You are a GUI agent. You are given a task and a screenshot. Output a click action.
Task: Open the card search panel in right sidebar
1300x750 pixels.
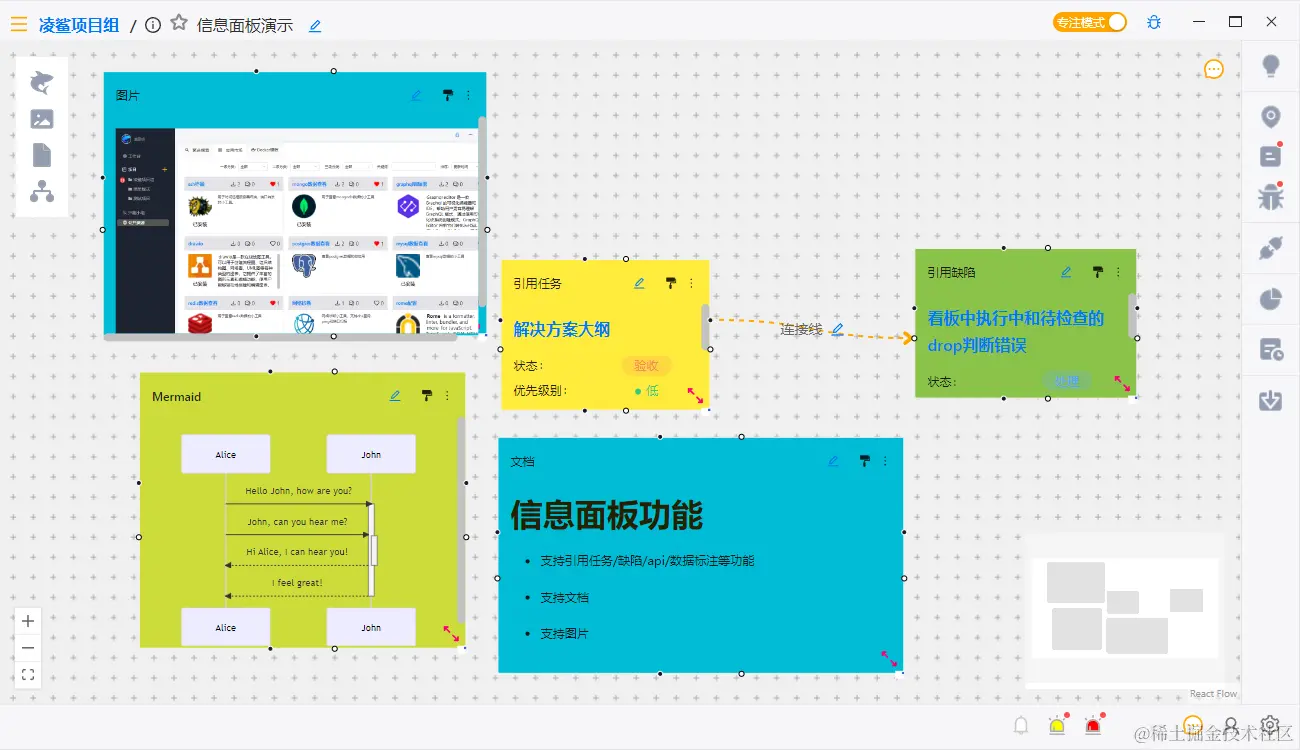pos(1271,350)
